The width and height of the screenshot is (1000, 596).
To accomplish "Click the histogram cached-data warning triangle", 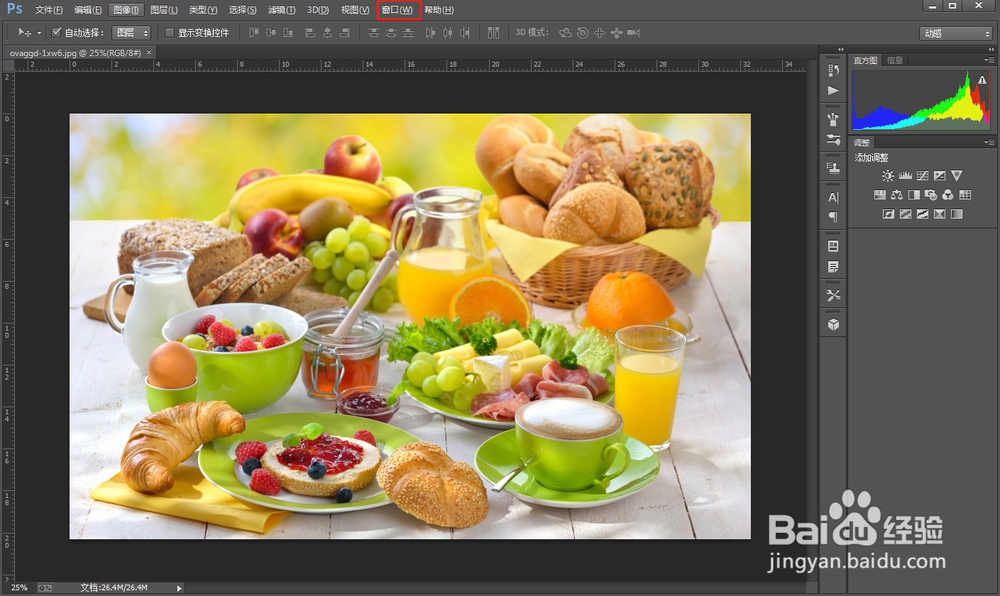I will [x=982, y=80].
